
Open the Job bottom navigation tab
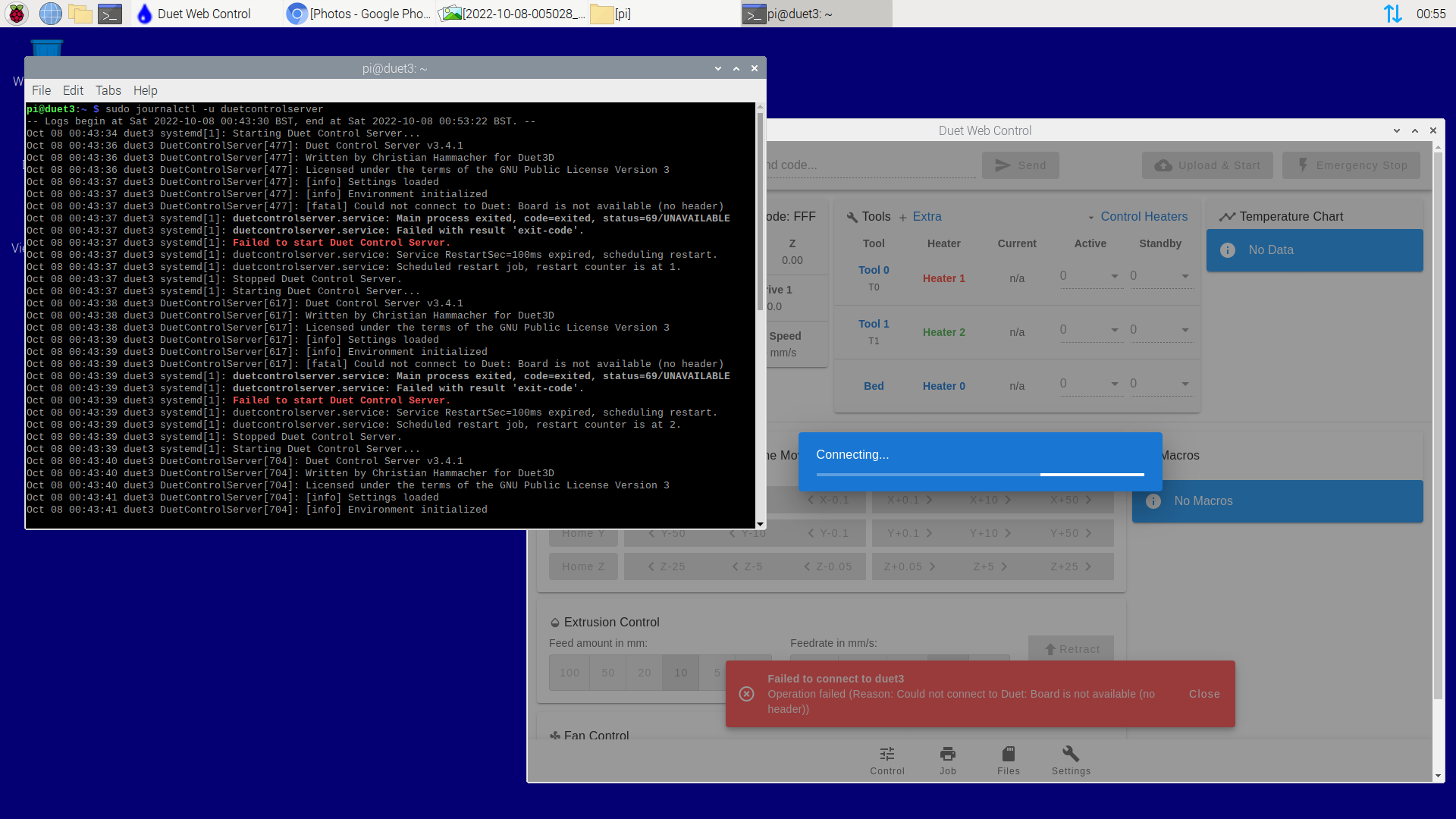[948, 761]
